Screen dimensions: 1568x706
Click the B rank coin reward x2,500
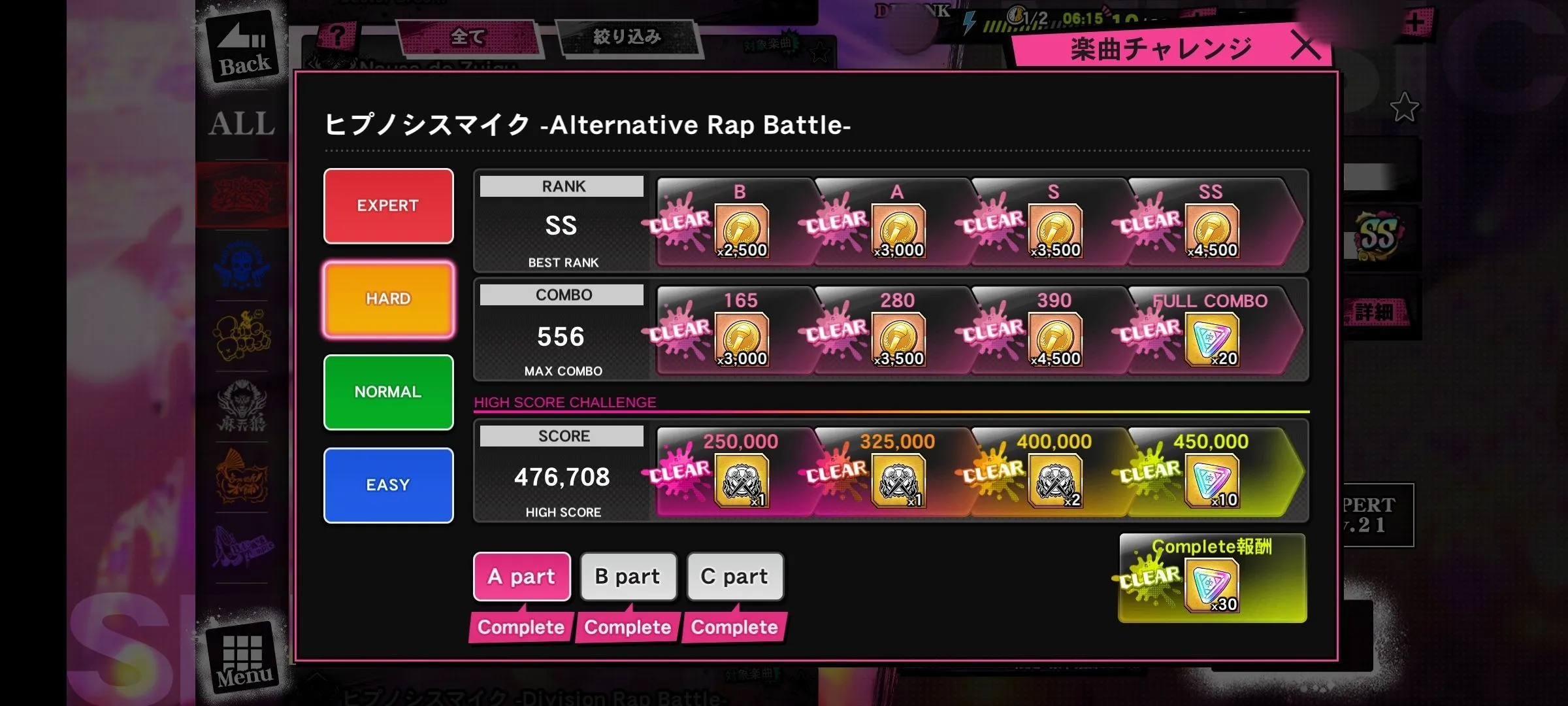[x=742, y=231]
